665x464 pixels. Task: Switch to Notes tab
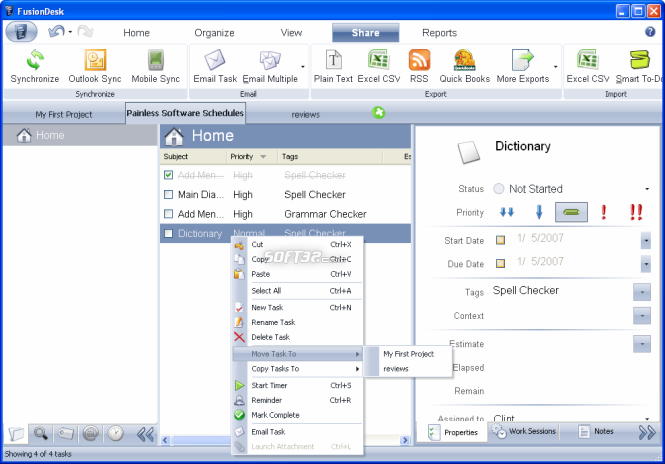pos(595,432)
